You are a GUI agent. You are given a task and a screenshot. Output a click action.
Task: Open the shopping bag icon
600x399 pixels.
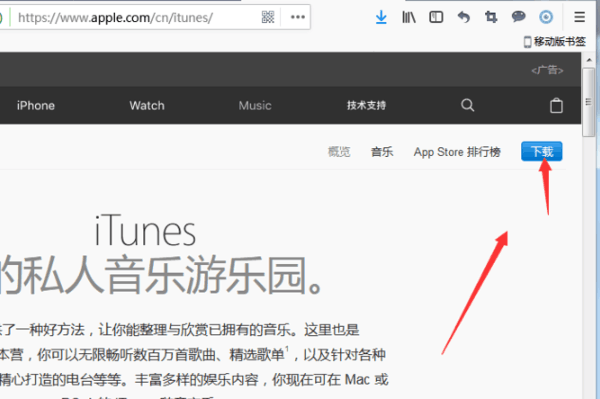[556, 105]
